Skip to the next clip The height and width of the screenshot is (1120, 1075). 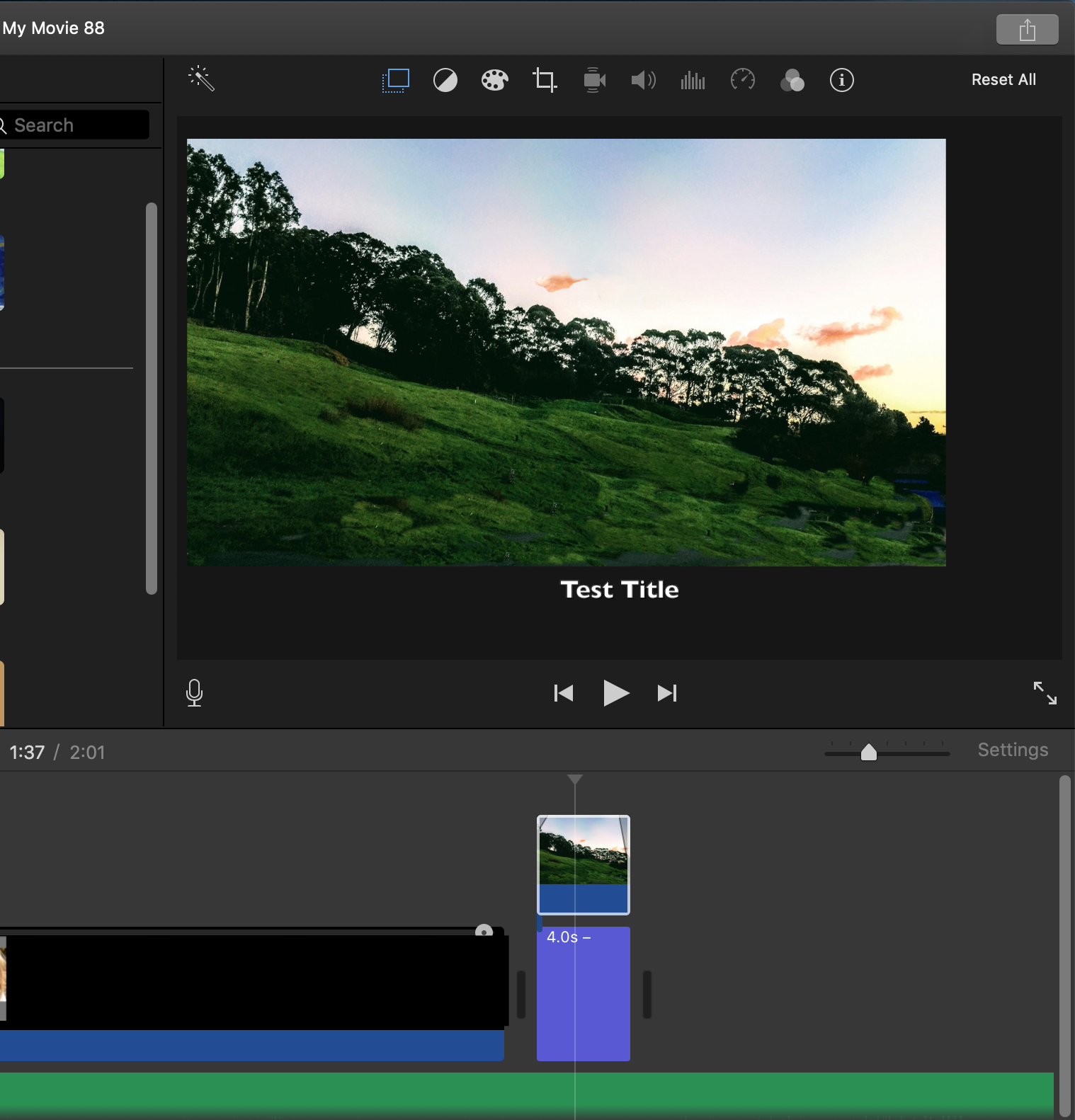click(x=667, y=692)
